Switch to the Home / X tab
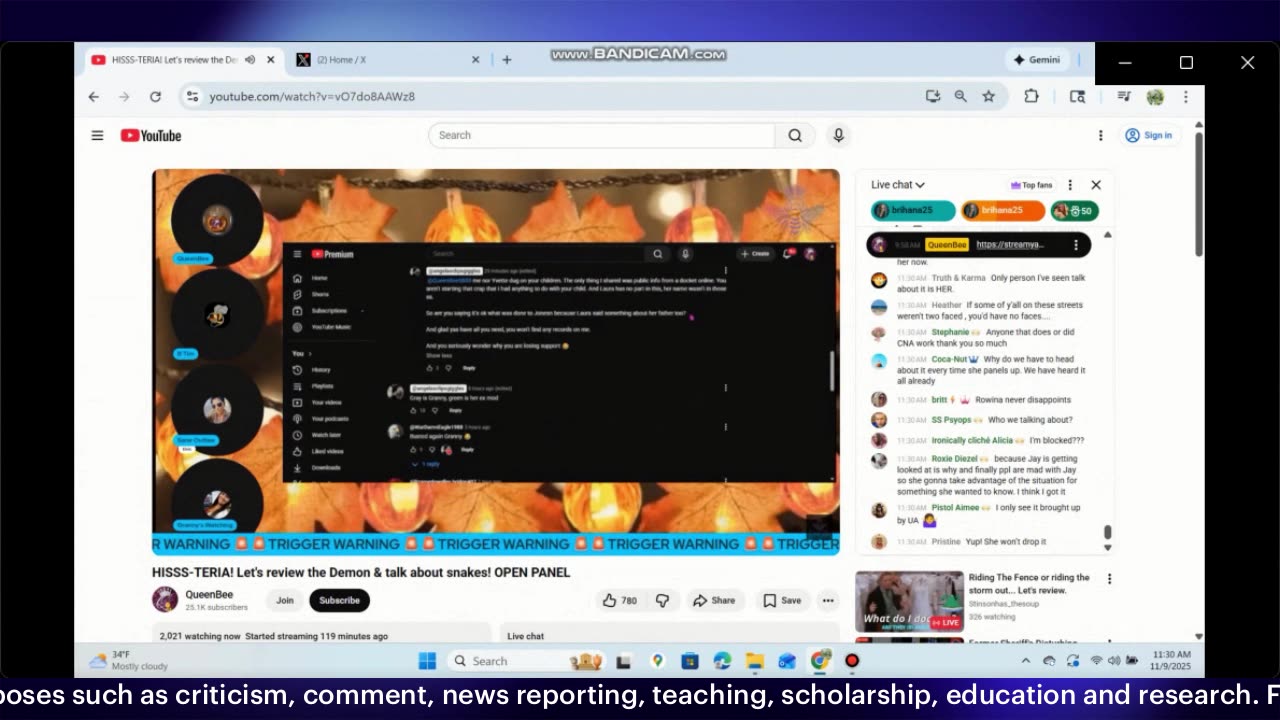The height and width of the screenshot is (720, 1280). click(x=385, y=60)
